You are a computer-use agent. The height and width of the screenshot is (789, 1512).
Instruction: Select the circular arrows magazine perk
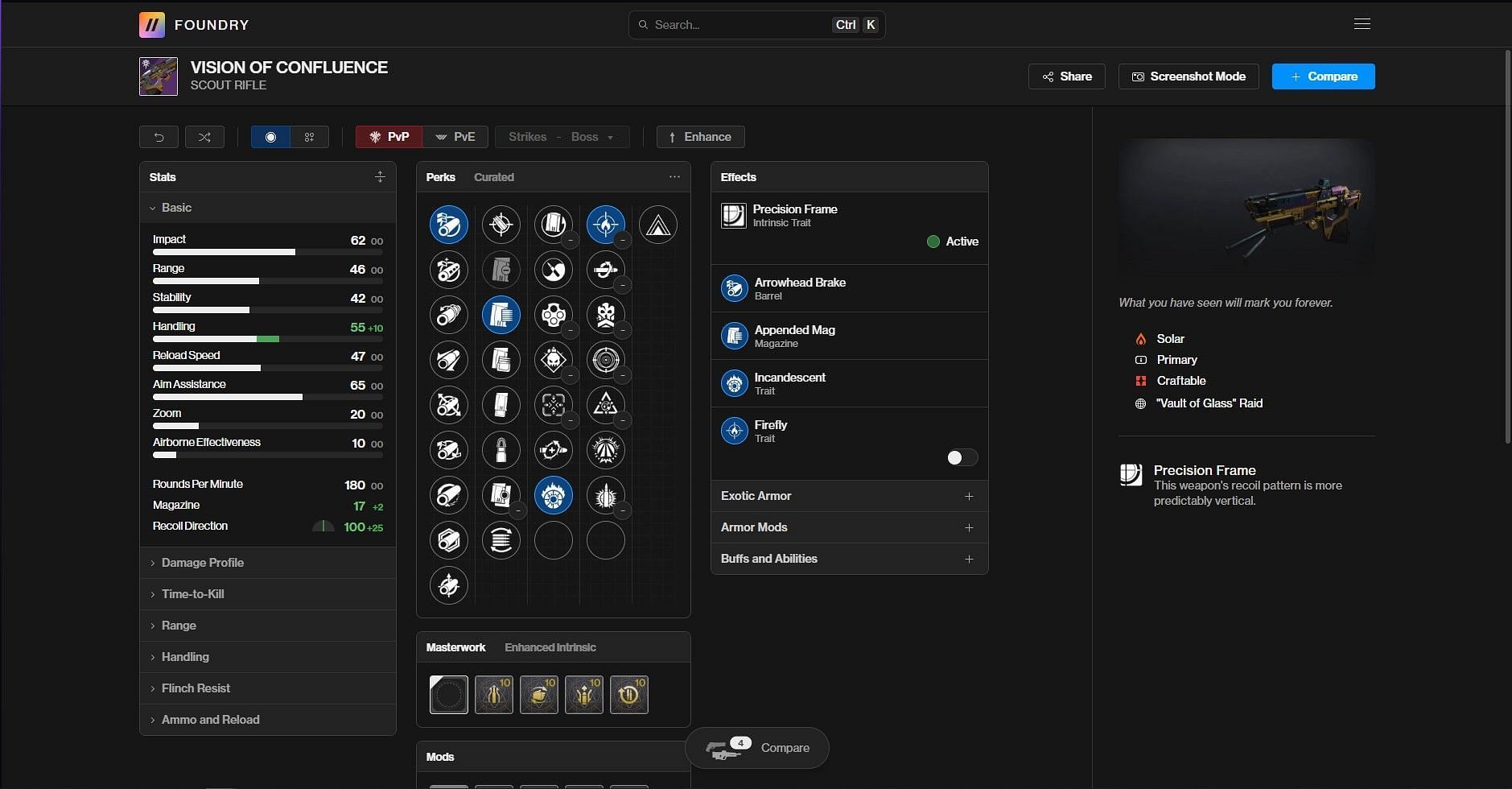click(x=501, y=540)
